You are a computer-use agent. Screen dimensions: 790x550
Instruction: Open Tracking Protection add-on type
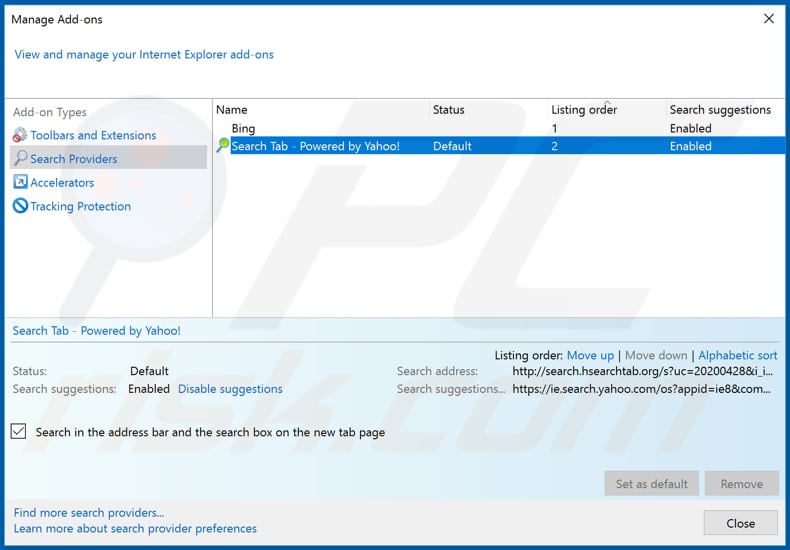pos(81,206)
